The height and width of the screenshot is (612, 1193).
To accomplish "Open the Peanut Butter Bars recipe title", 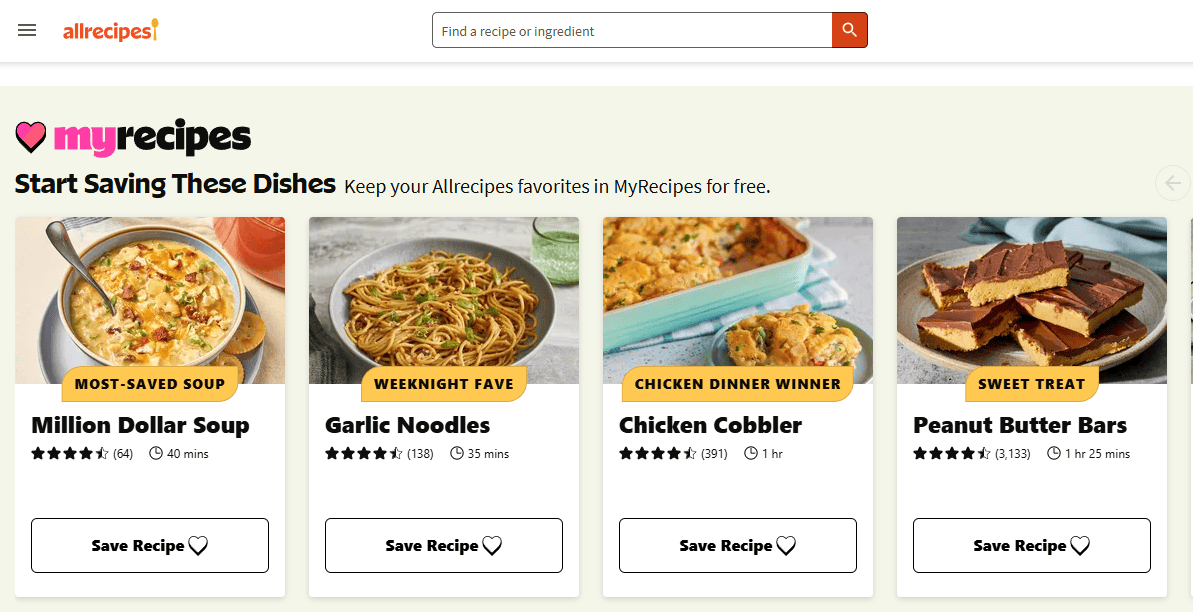I will [1019, 425].
